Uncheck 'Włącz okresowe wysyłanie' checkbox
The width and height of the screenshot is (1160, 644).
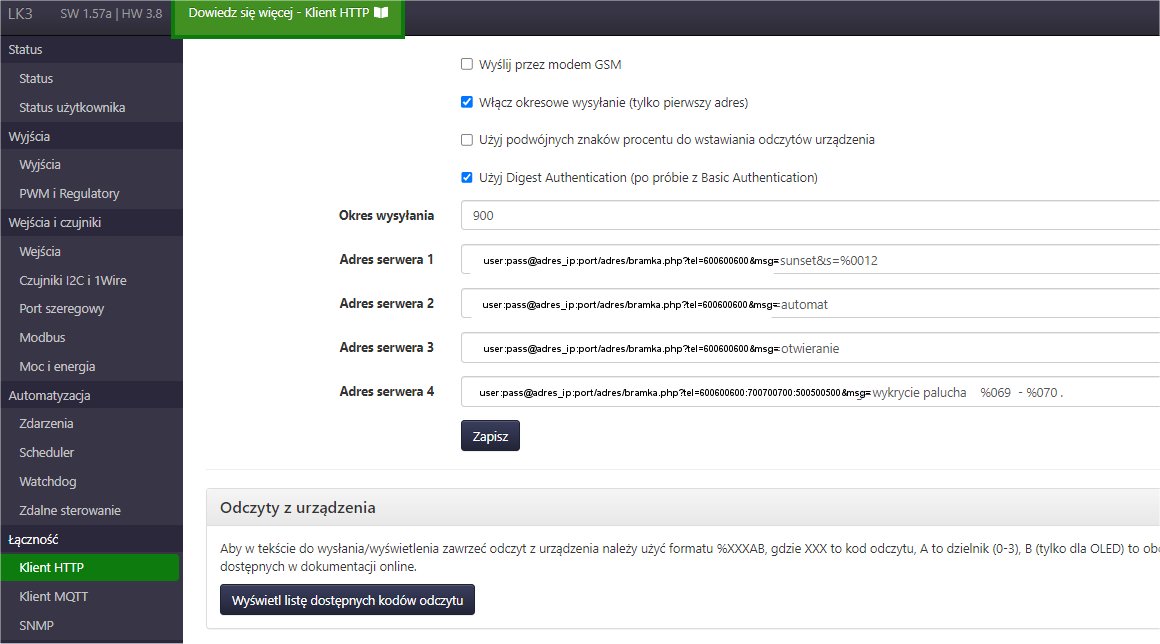pyautogui.click(x=466, y=102)
